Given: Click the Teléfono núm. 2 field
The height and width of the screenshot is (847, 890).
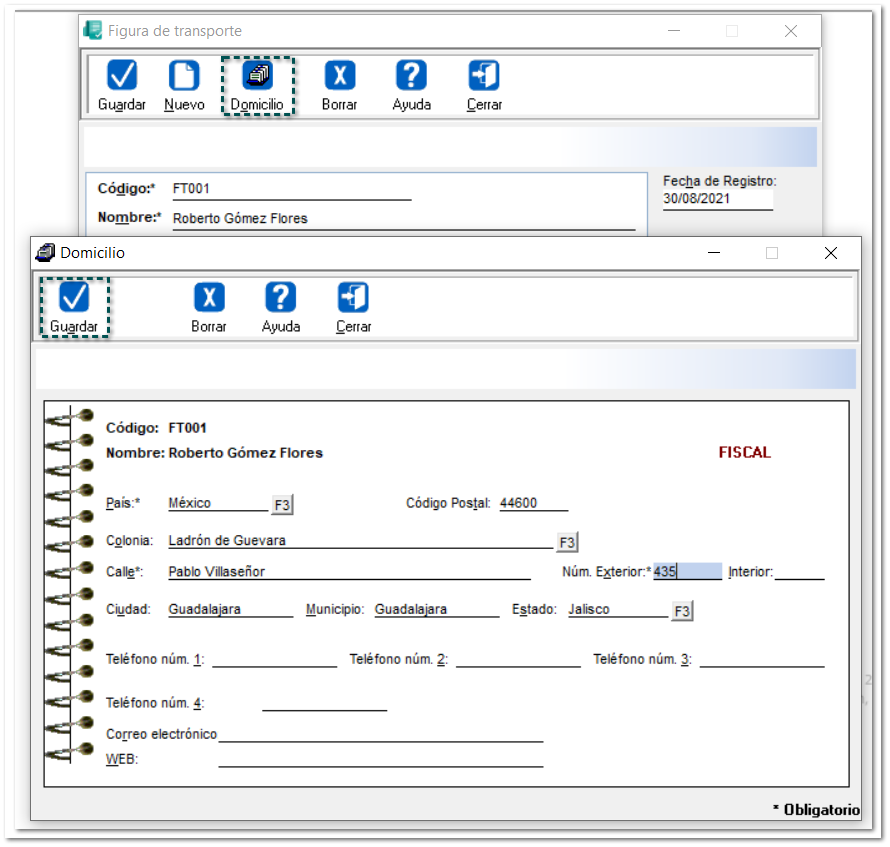Looking at the screenshot, I should pos(518,659).
